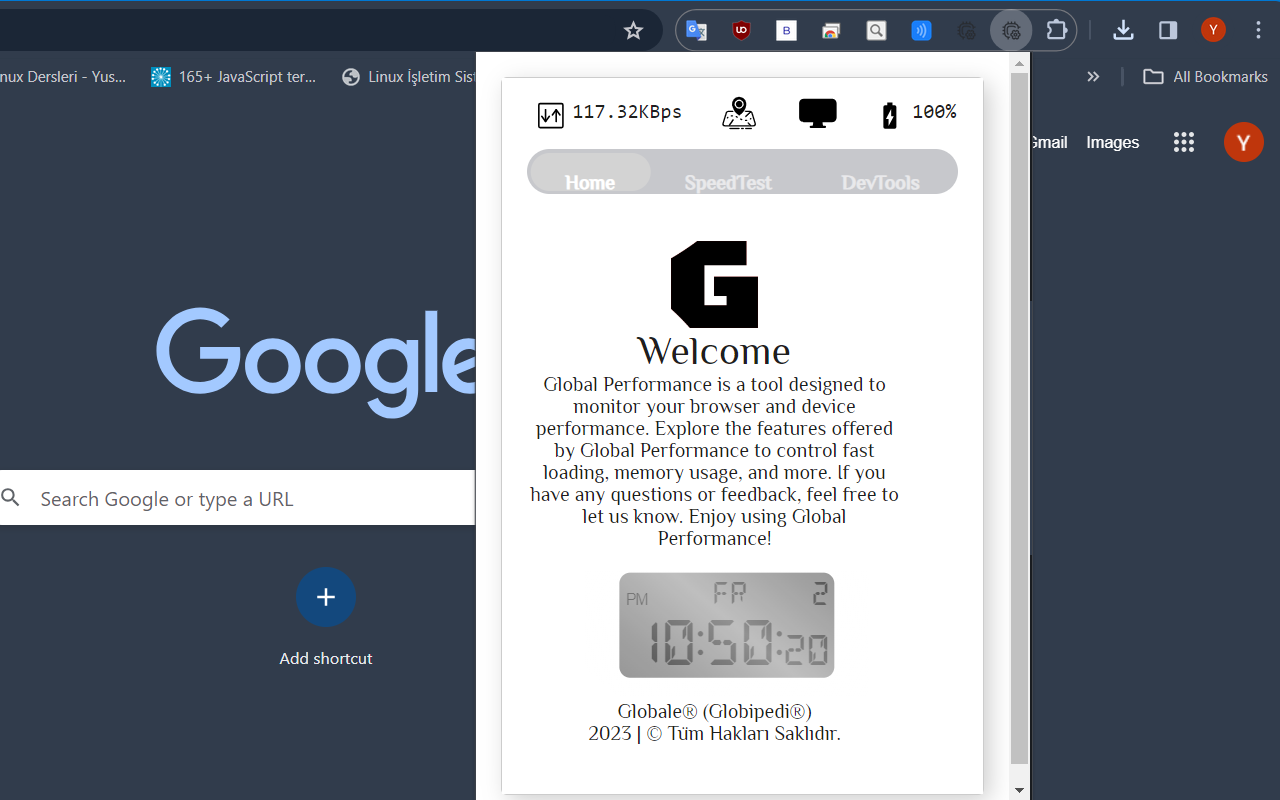Screen dimensions: 1280x800
Task: Click the network speed arrows icon
Action: [x=549, y=114]
